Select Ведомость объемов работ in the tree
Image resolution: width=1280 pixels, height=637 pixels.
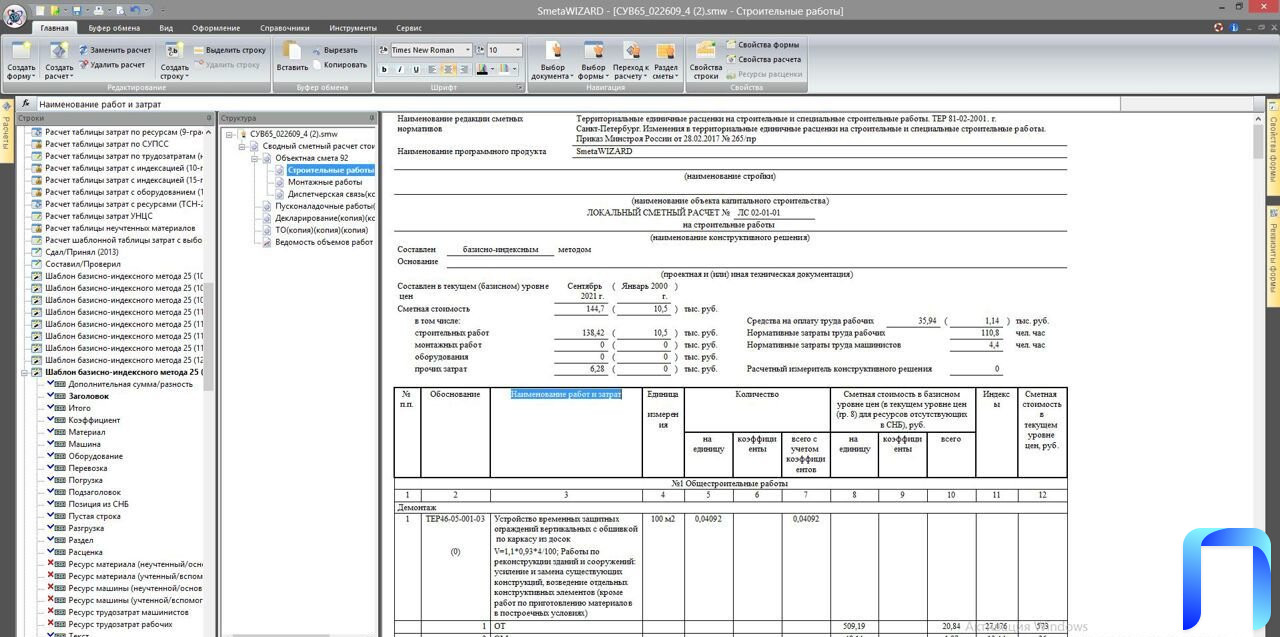pos(324,242)
